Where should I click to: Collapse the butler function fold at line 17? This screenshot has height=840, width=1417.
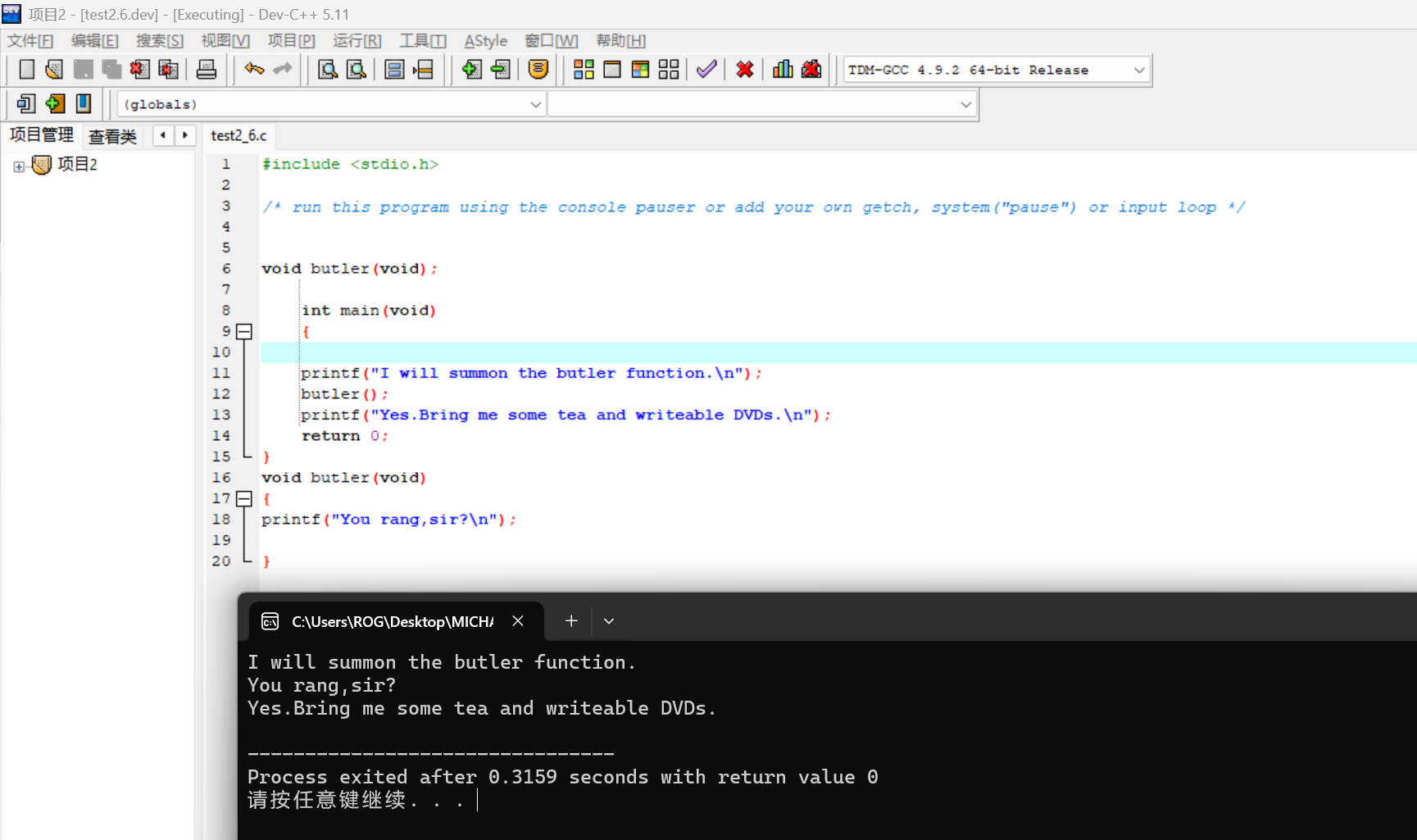[x=244, y=499]
